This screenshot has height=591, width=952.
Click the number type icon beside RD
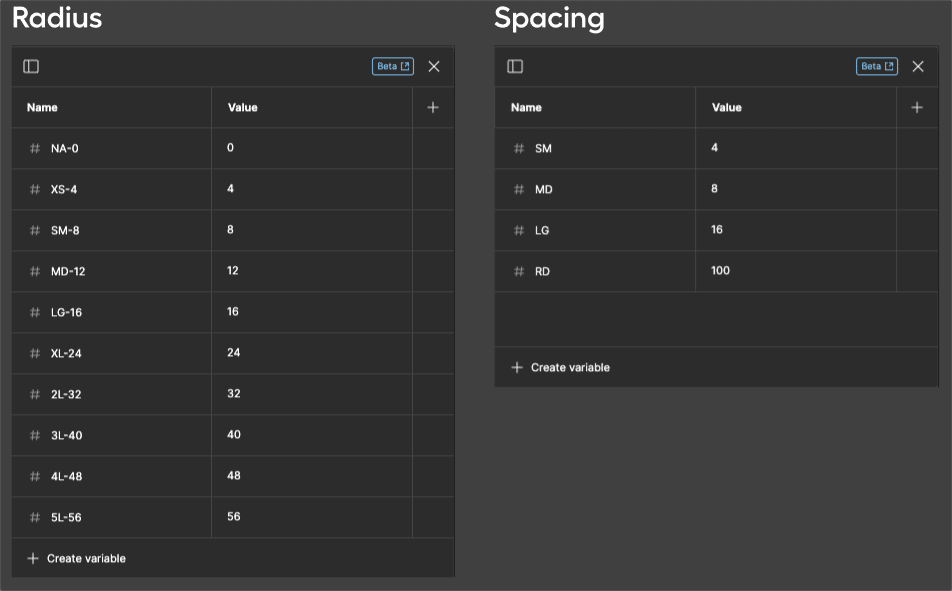coord(518,272)
